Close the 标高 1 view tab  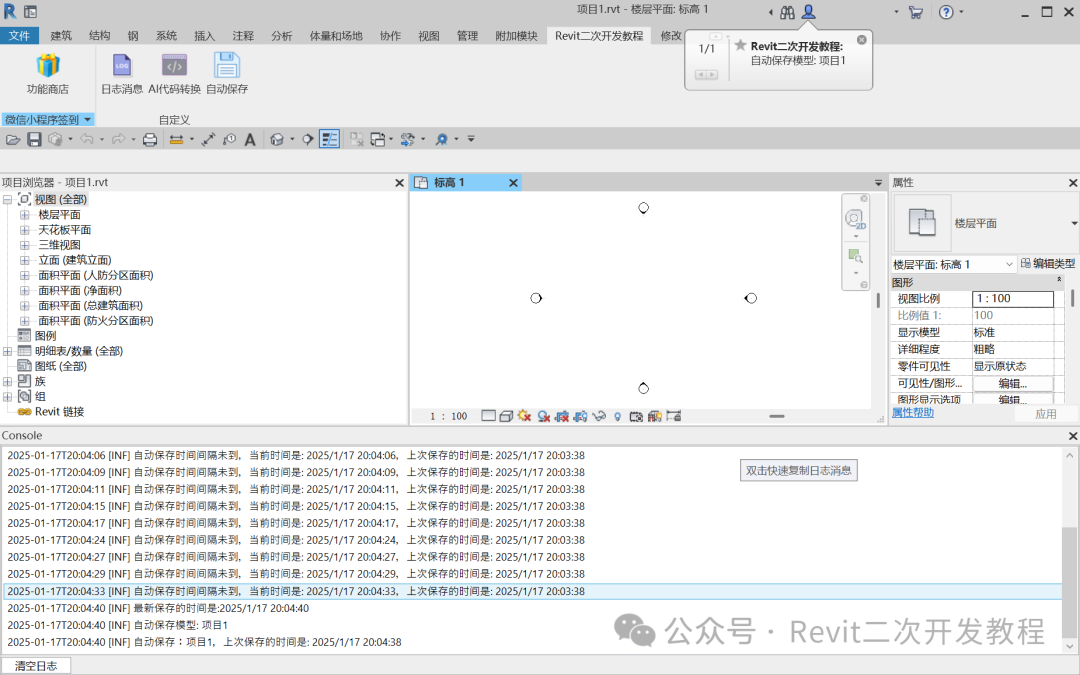(513, 183)
